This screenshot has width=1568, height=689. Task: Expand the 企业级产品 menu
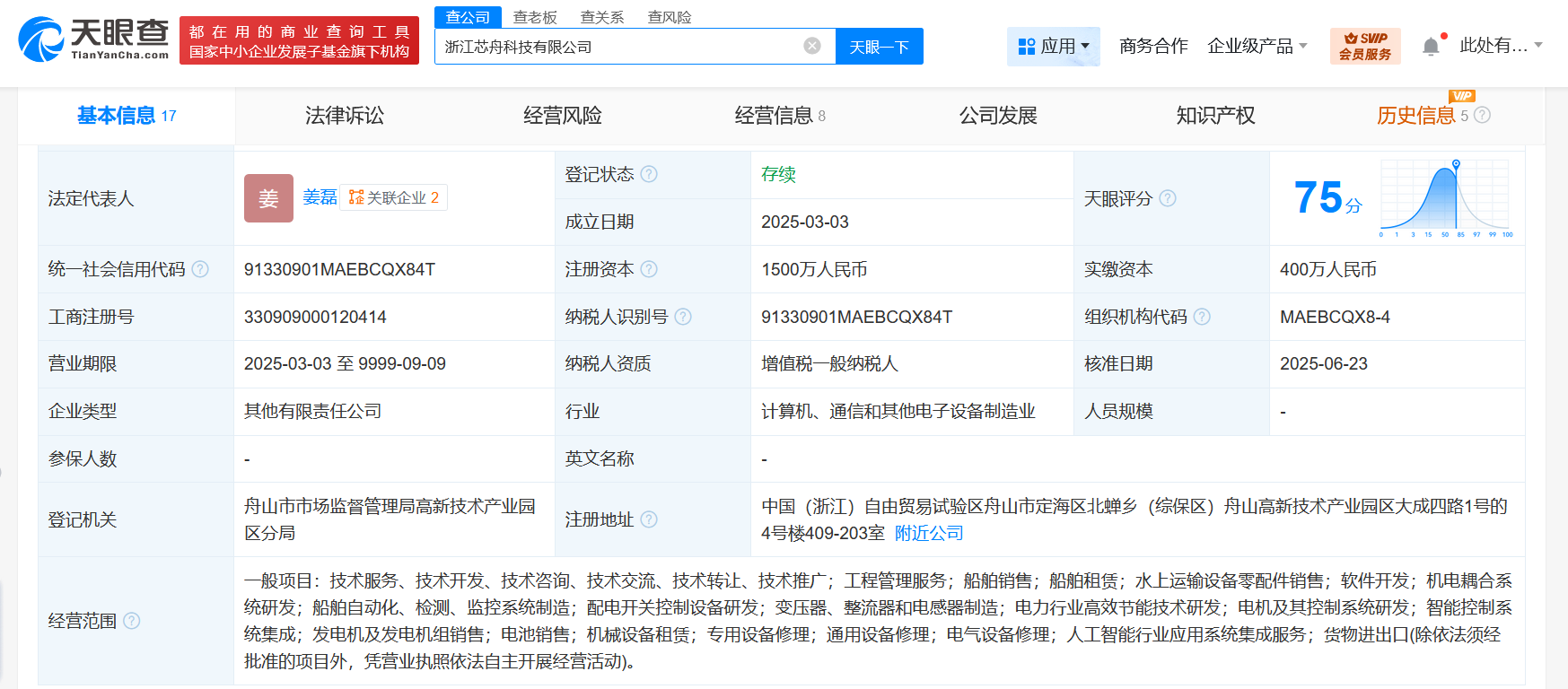(1257, 46)
